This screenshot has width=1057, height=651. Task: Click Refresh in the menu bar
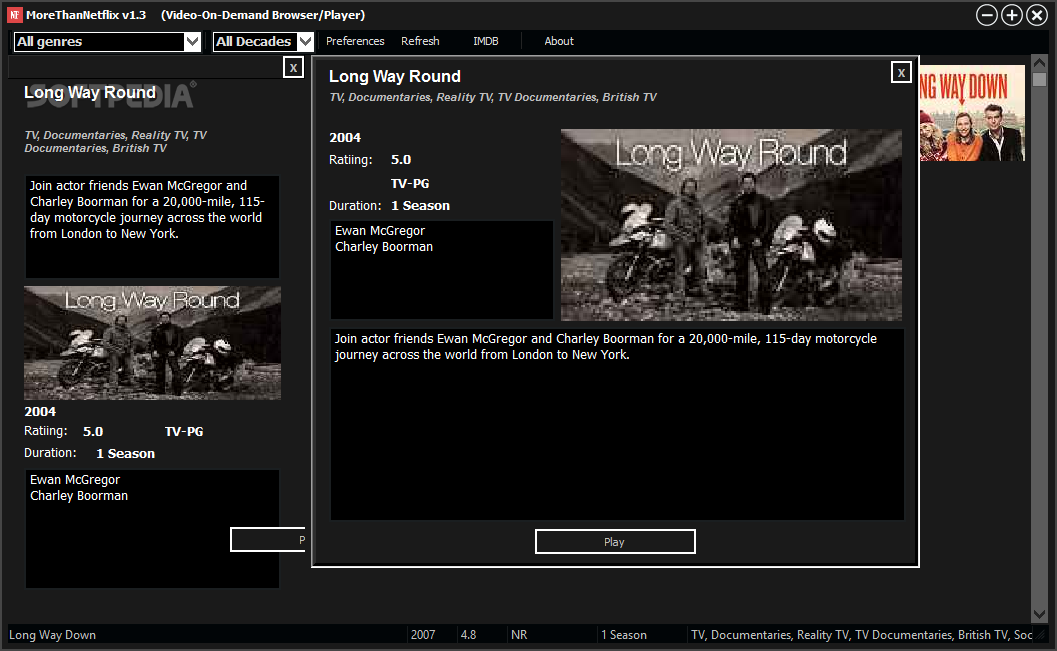pos(420,41)
